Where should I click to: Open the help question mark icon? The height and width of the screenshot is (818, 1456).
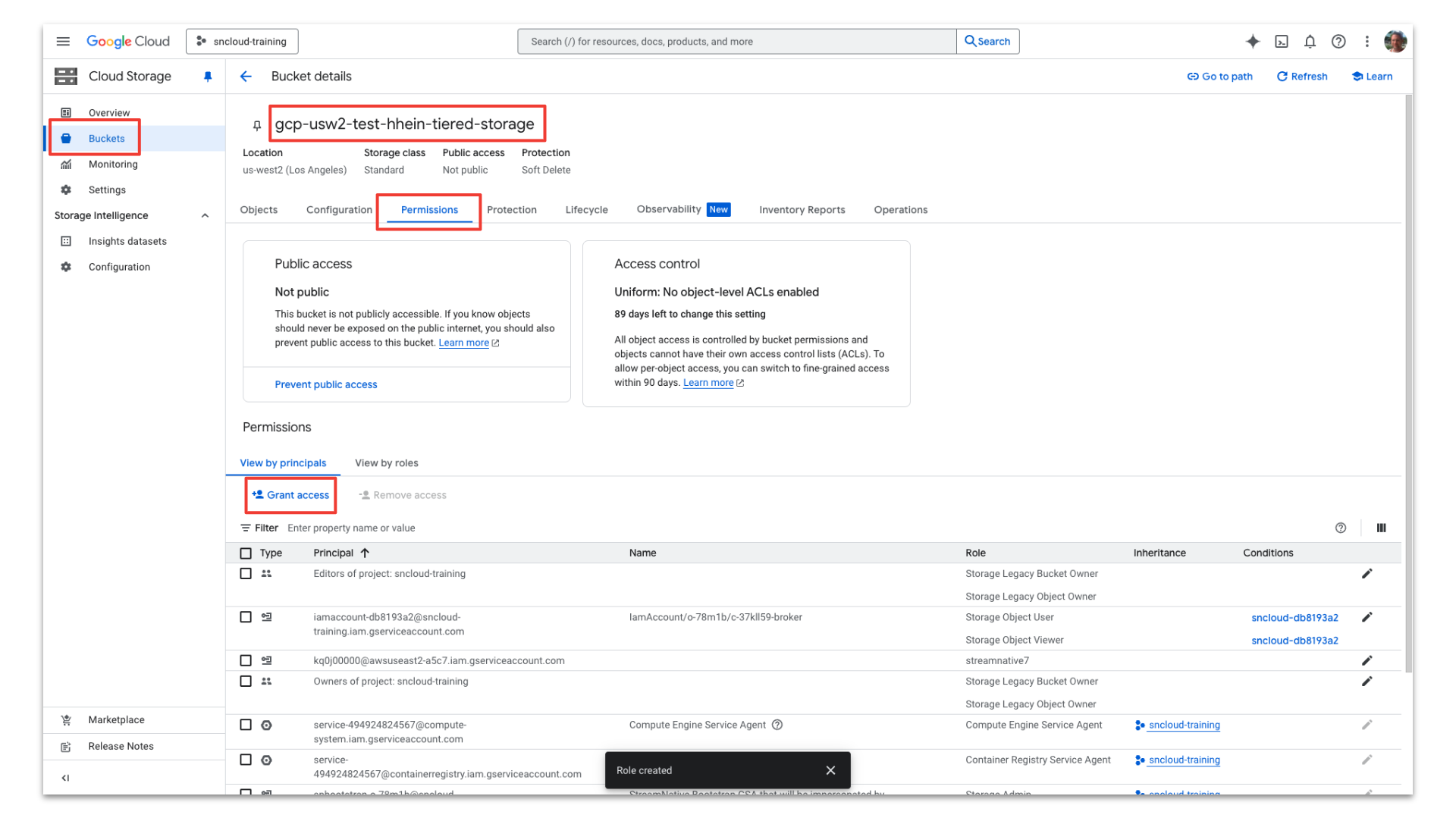coord(1338,42)
